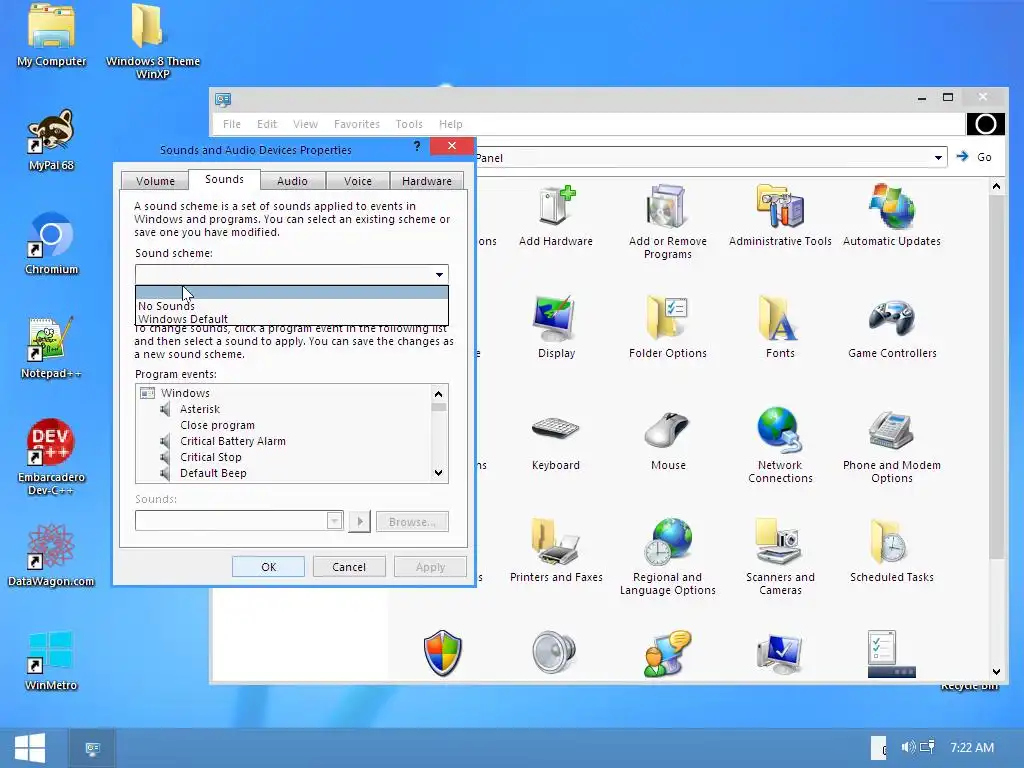Image resolution: width=1024 pixels, height=768 pixels.
Task: Click the speaker Sounds icon in Control Panel
Action: [554, 652]
